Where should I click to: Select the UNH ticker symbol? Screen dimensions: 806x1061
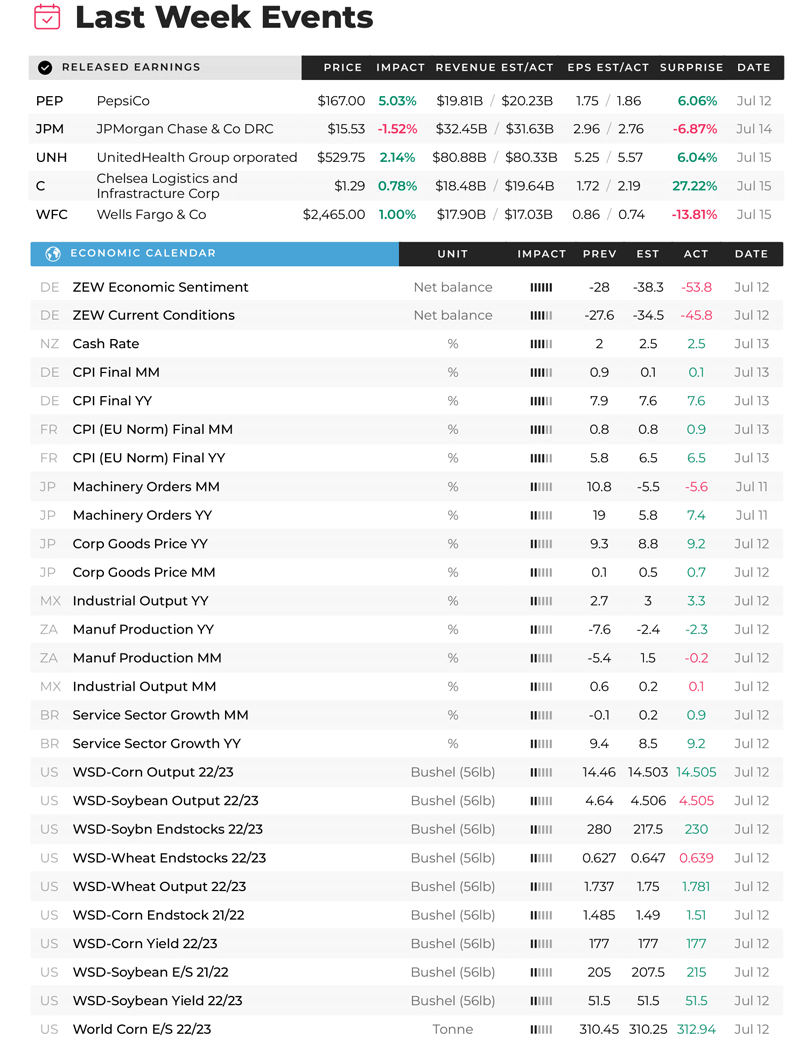51,158
